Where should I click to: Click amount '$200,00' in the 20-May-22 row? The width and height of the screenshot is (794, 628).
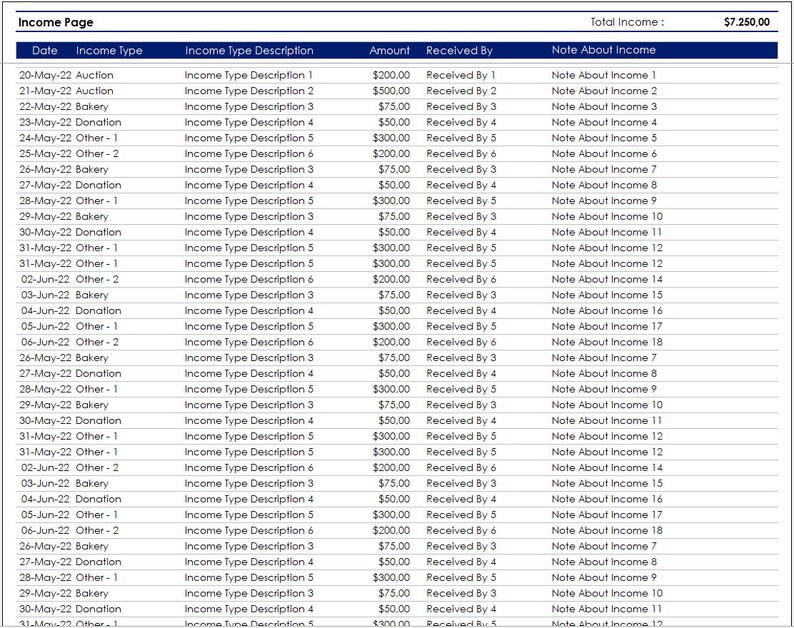pyautogui.click(x=391, y=75)
